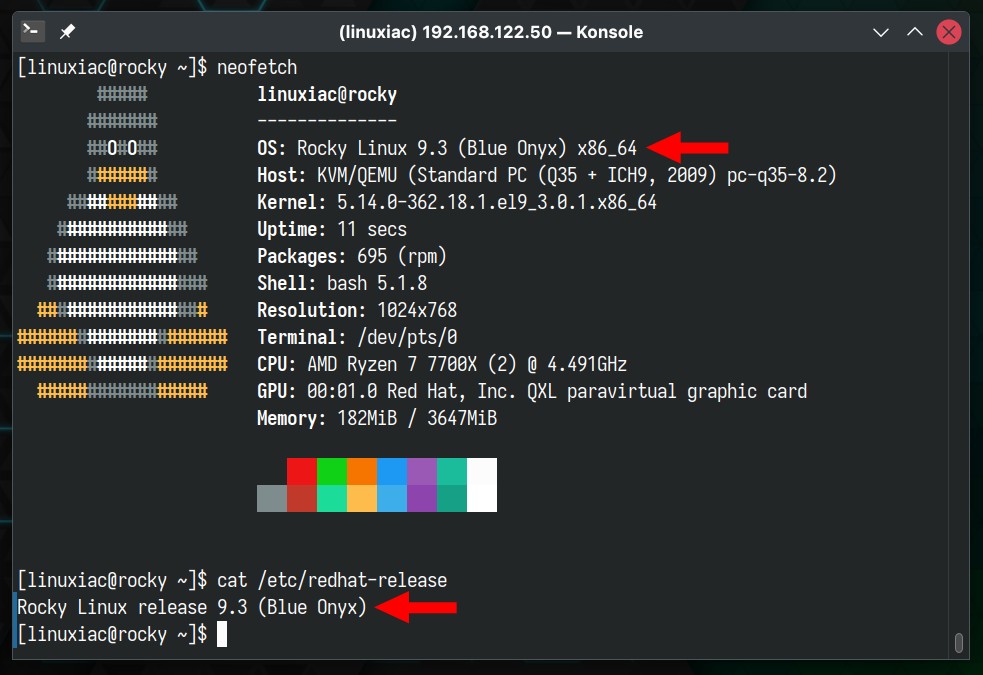
Task: Click the 'Packages: 695 (rpm)' line
Action: [x=352, y=256]
